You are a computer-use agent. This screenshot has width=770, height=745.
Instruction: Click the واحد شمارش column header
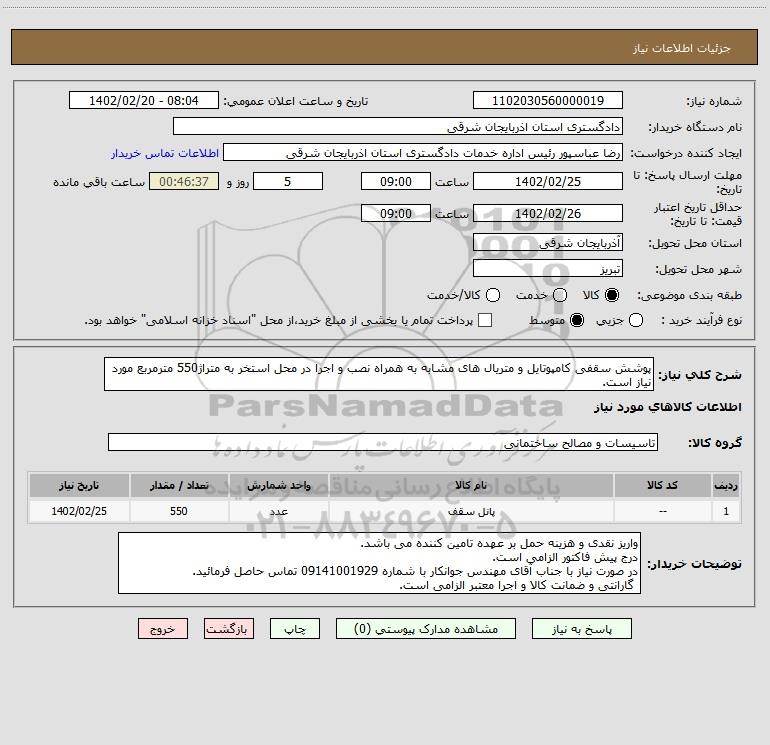pos(278,485)
